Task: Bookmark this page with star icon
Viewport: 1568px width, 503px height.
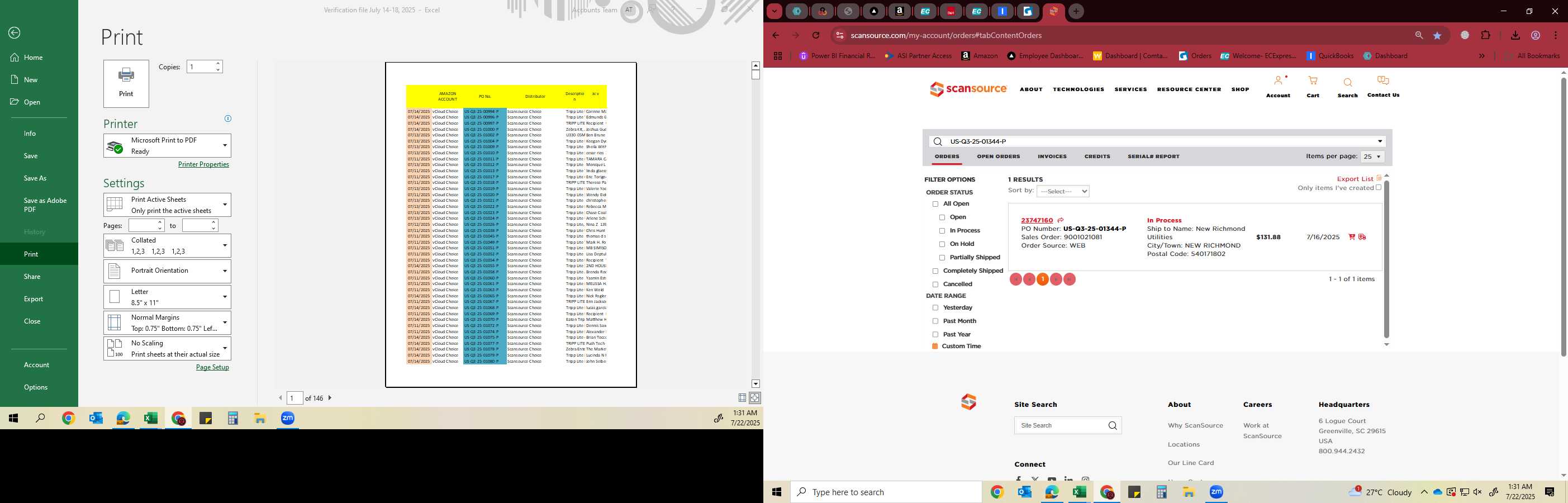Action: (x=1438, y=35)
